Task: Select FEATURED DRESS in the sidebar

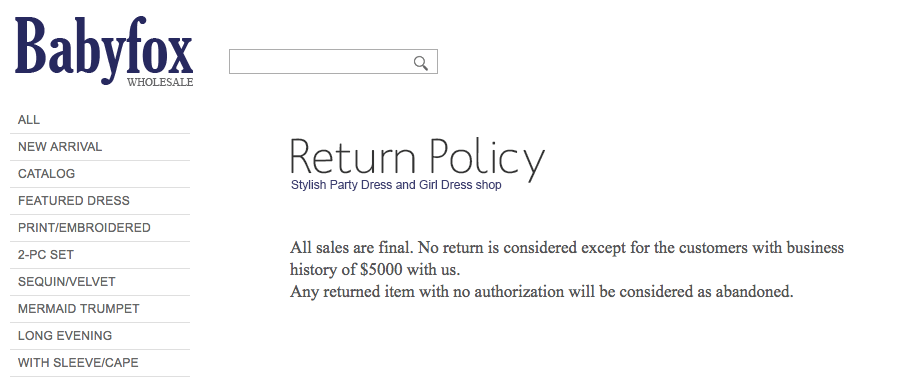Action: coord(100,201)
